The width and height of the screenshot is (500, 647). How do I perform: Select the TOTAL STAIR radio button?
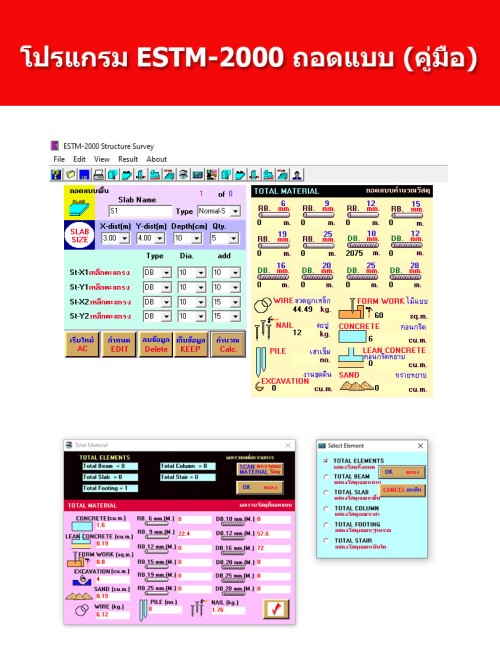(x=326, y=541)
